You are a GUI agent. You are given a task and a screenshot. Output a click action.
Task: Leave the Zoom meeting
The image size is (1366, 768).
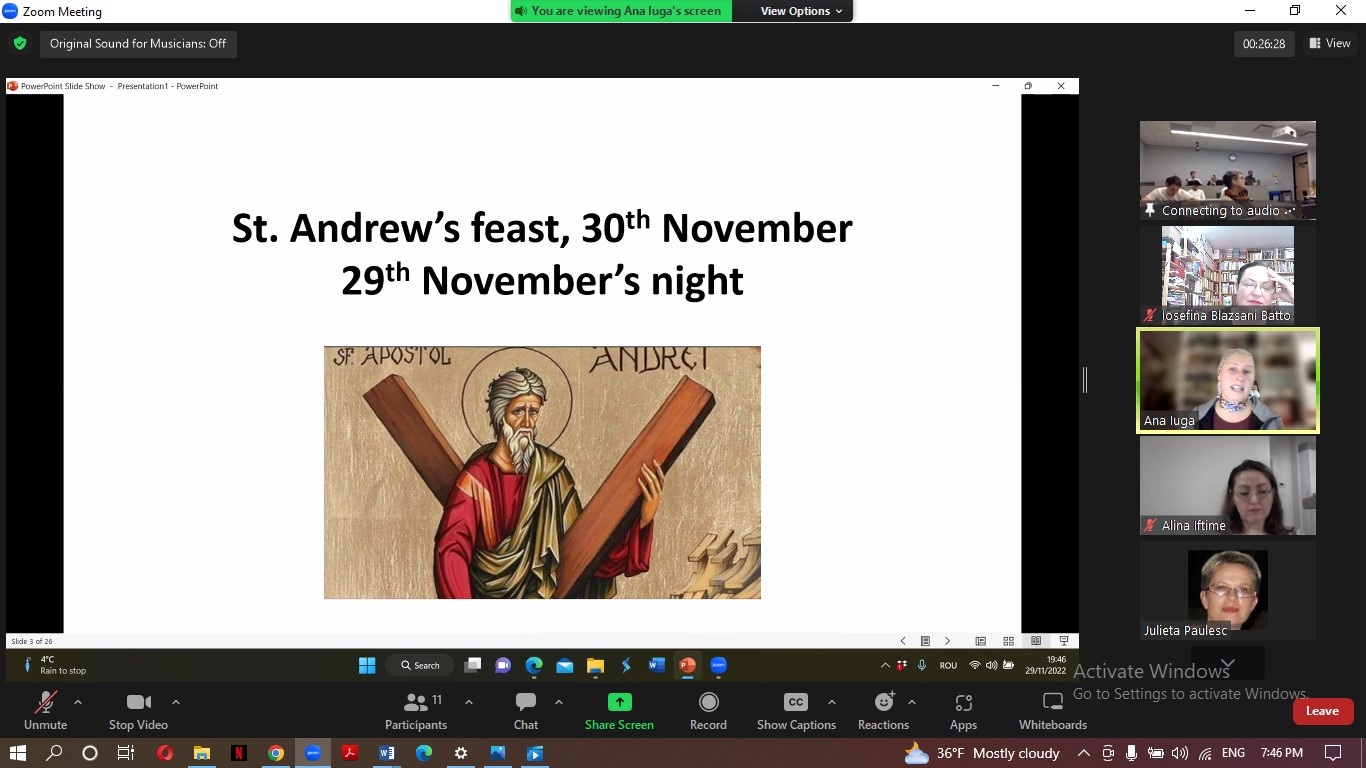click(x=1322, y=711)
